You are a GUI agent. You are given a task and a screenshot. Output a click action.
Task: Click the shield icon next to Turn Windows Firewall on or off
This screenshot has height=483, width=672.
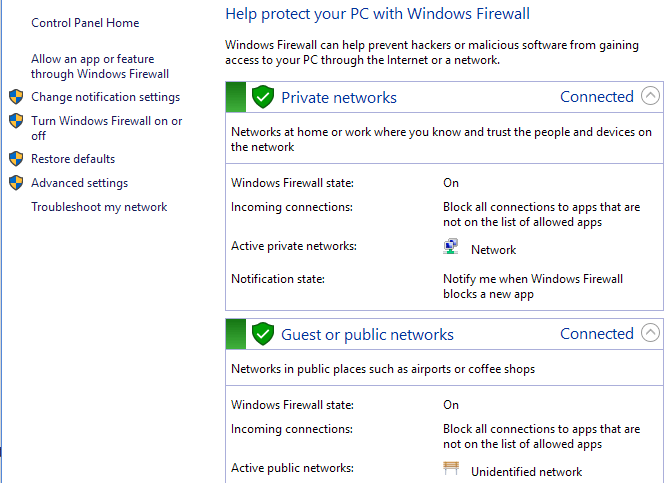click(x=15, y=121)
